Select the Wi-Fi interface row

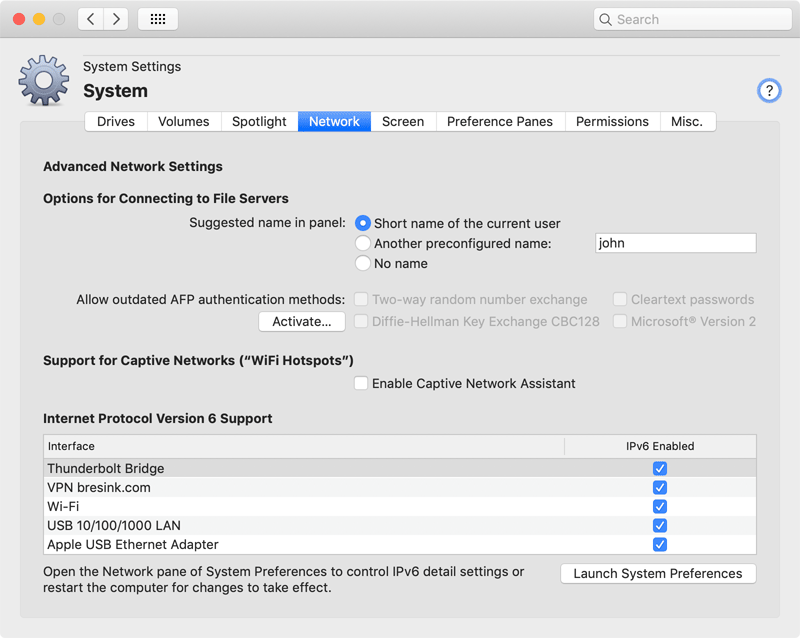click(400, 506)
